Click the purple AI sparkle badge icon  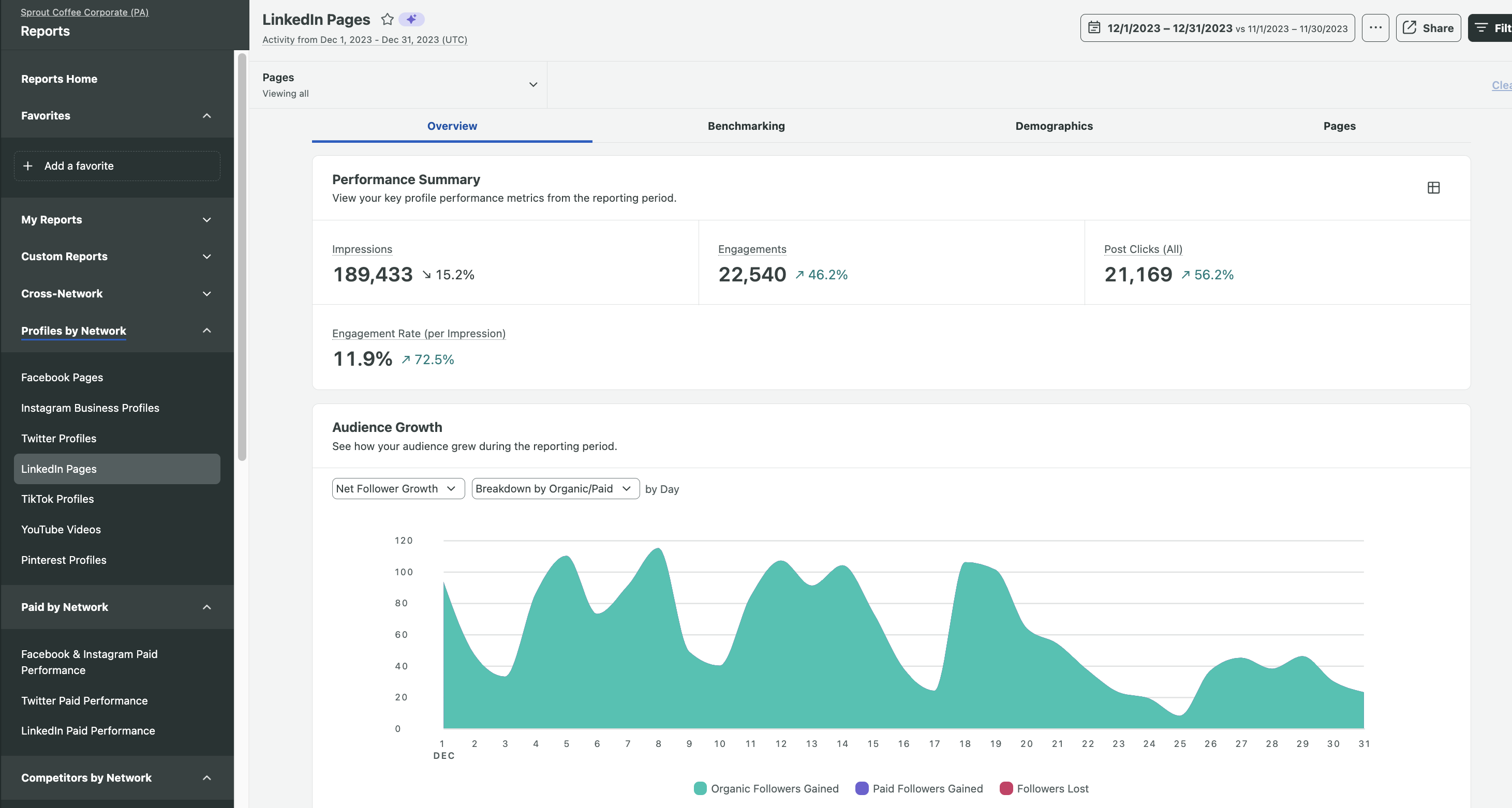[411, 19]
